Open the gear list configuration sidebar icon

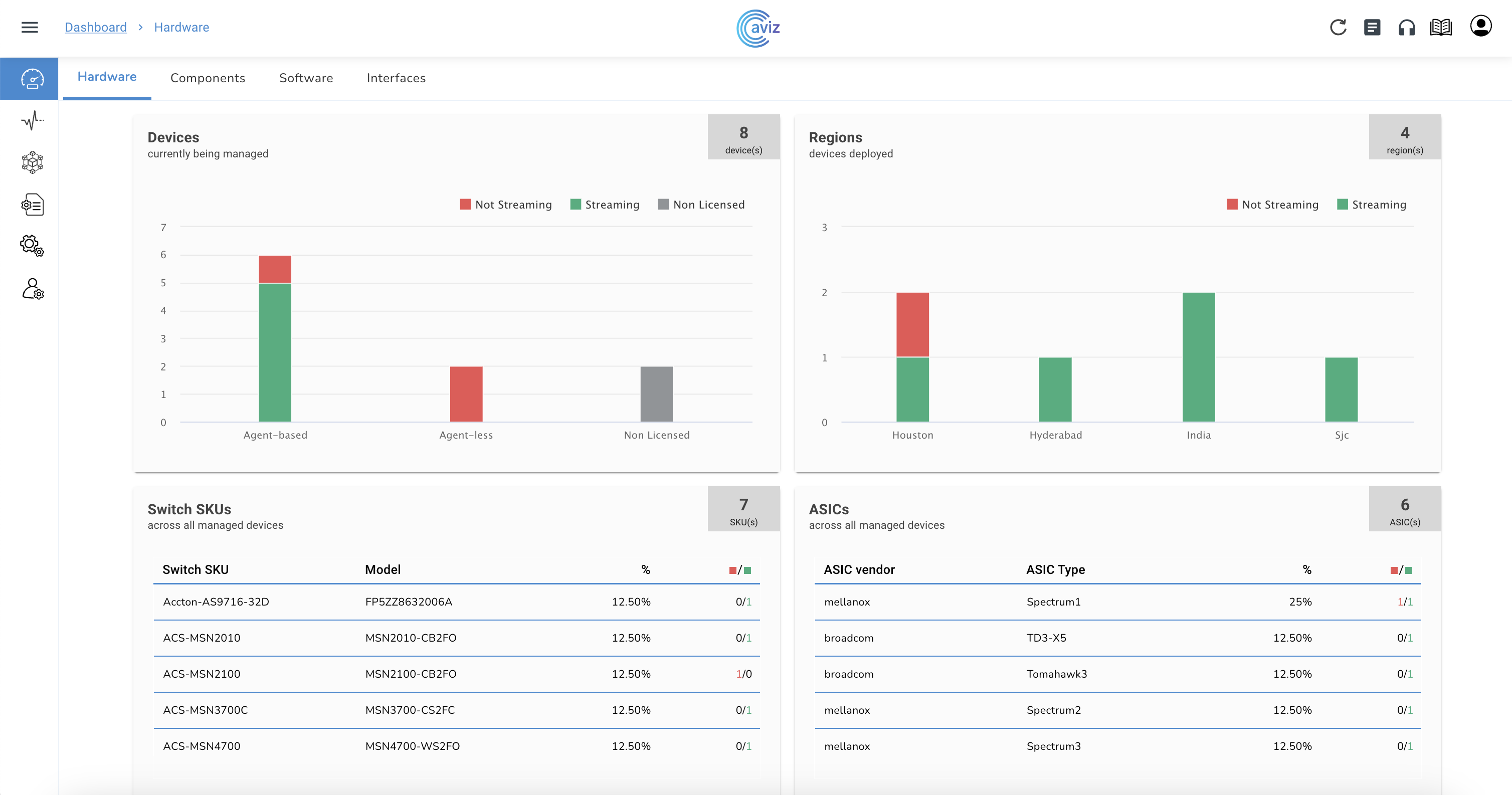[32, 205]
